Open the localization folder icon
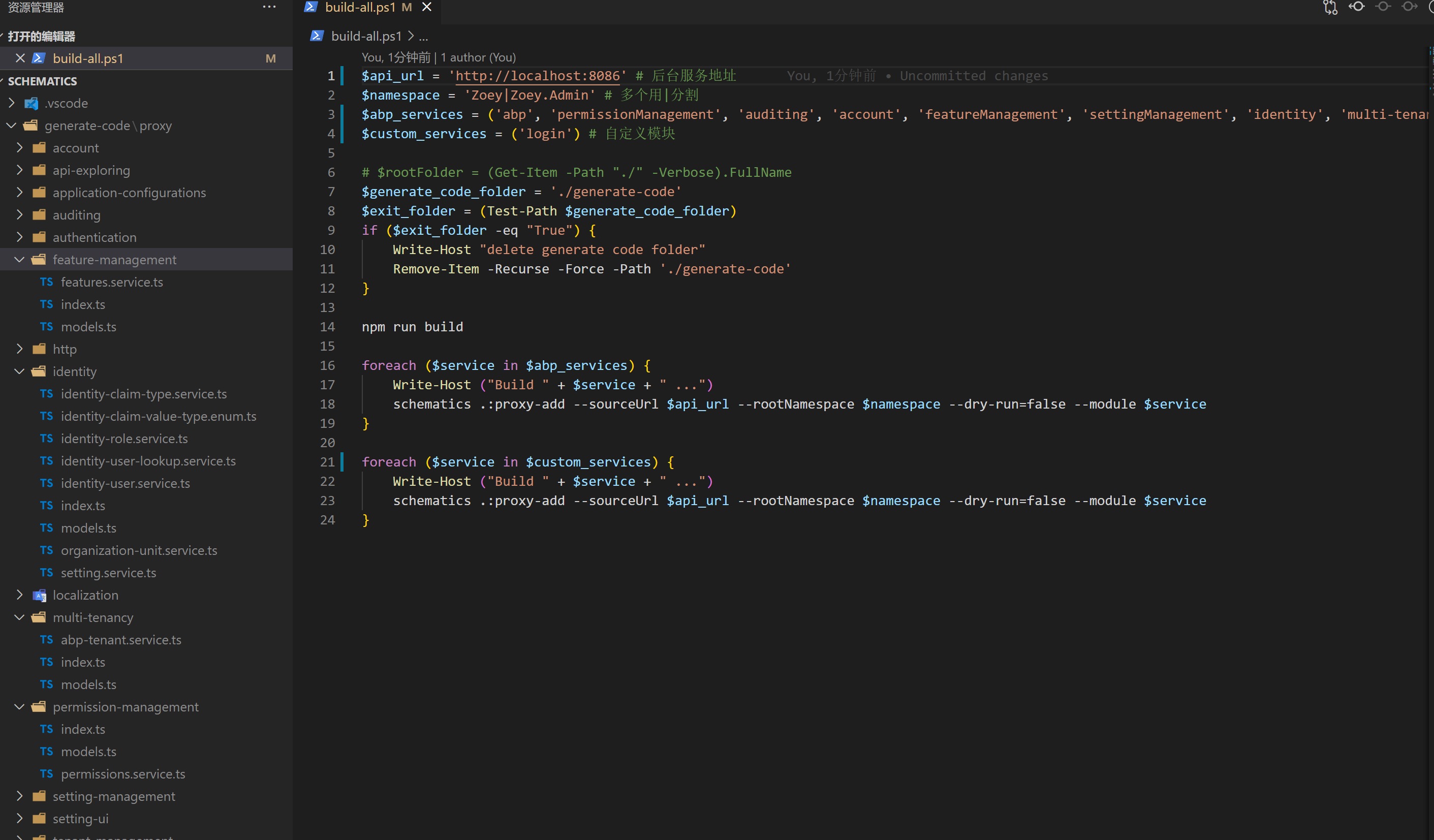1434x840 pixels. click(x=39, y=595)
